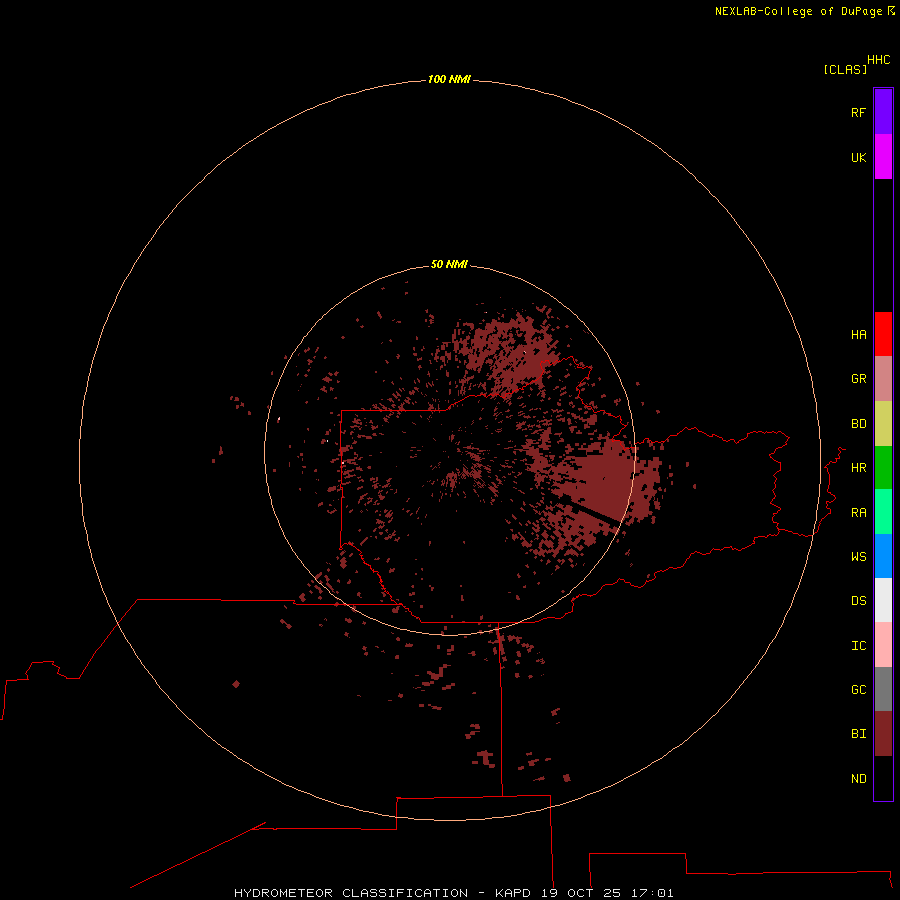Click the UK magenta legend swatch

click(883, 157)
